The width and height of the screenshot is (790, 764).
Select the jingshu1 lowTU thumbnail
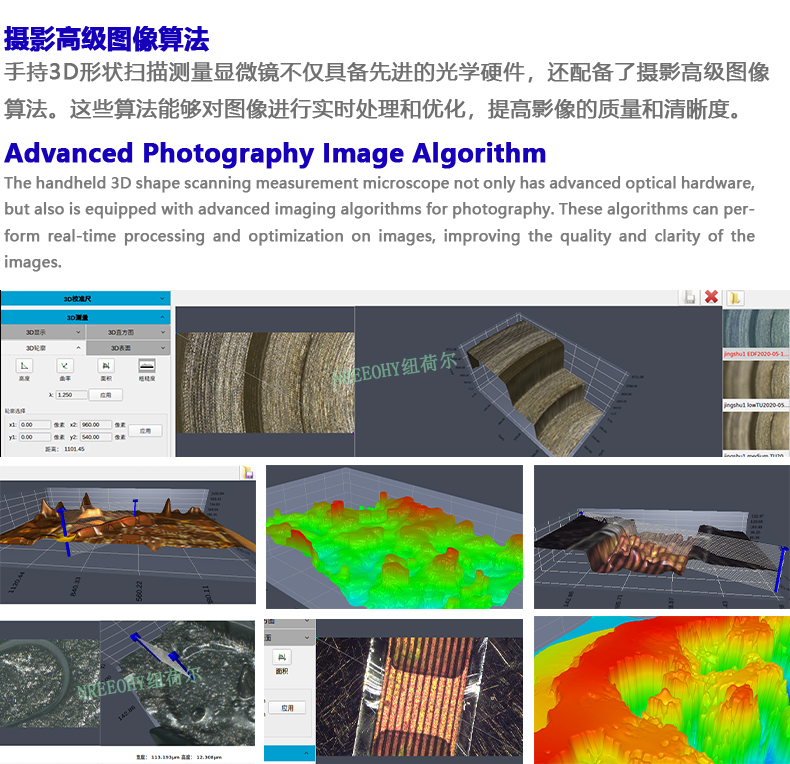pyautogui.click(x=756, y=379)
